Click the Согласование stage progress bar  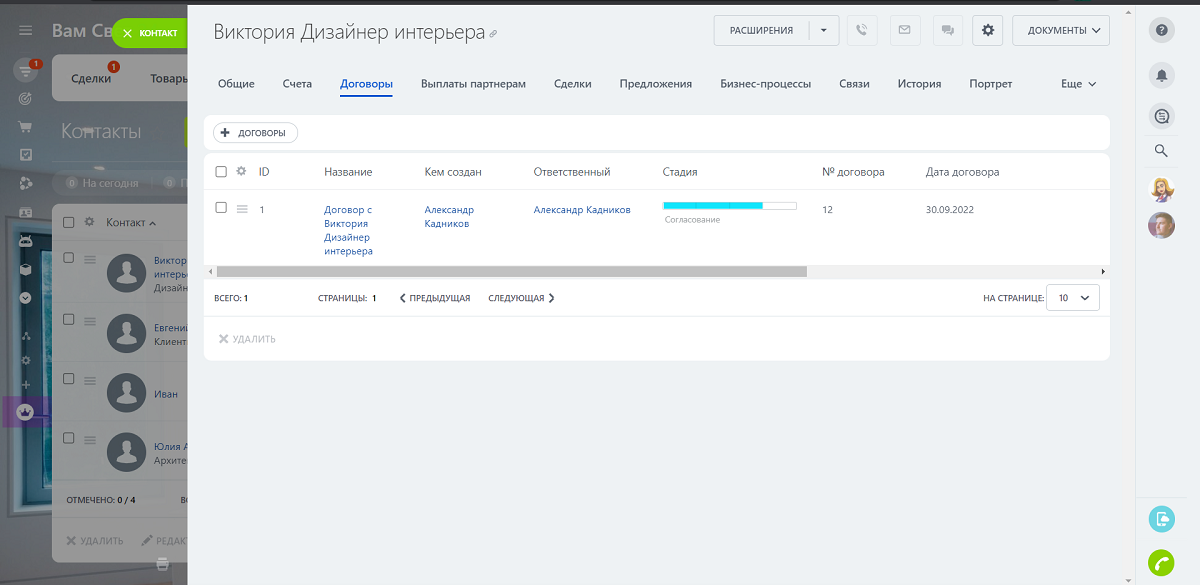coord(729,206)
